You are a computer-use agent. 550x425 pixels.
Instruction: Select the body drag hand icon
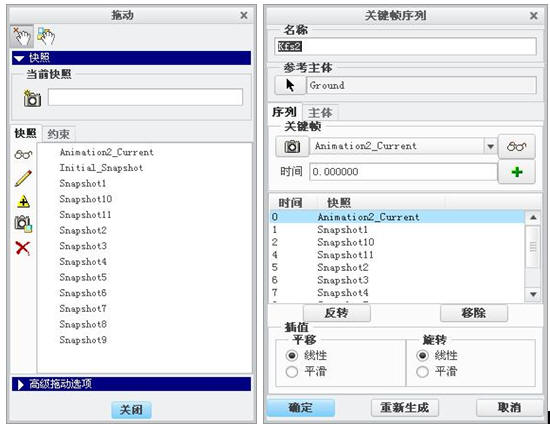[x=46, y=36]
